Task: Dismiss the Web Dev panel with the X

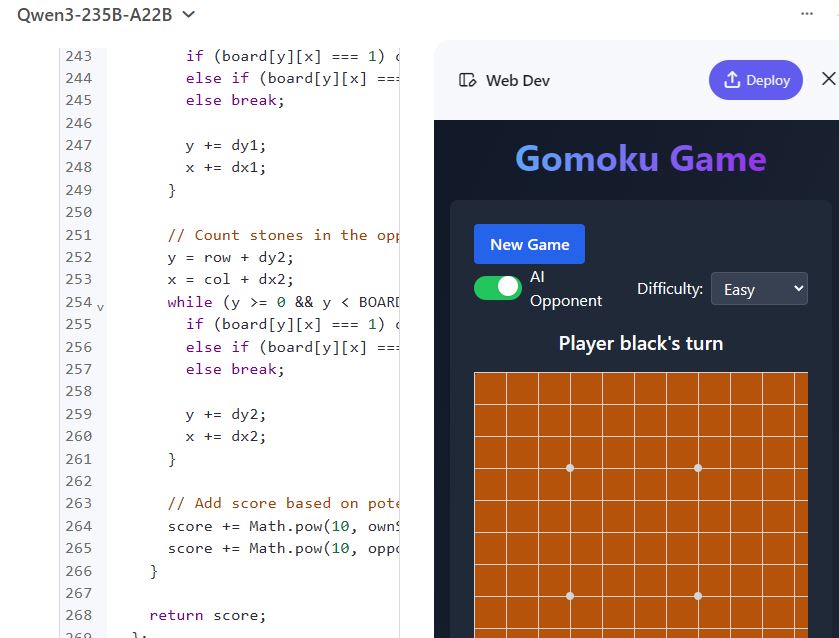Action: 827,80
